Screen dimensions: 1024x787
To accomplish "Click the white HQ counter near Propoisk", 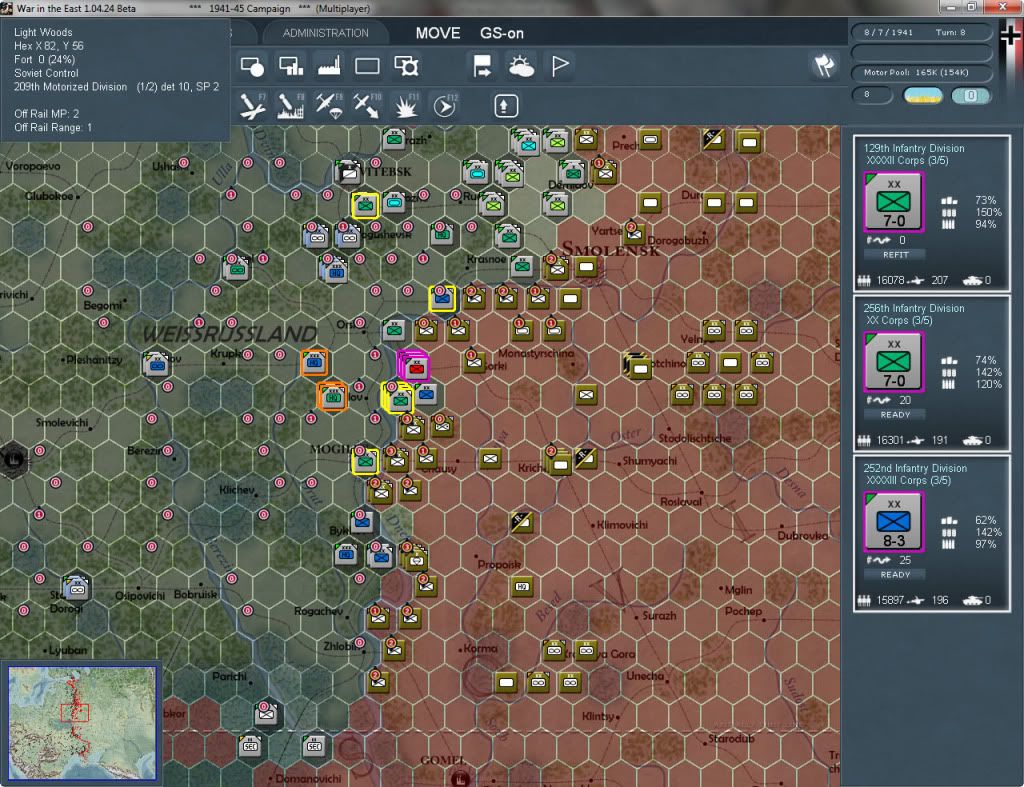I will 522,586.
